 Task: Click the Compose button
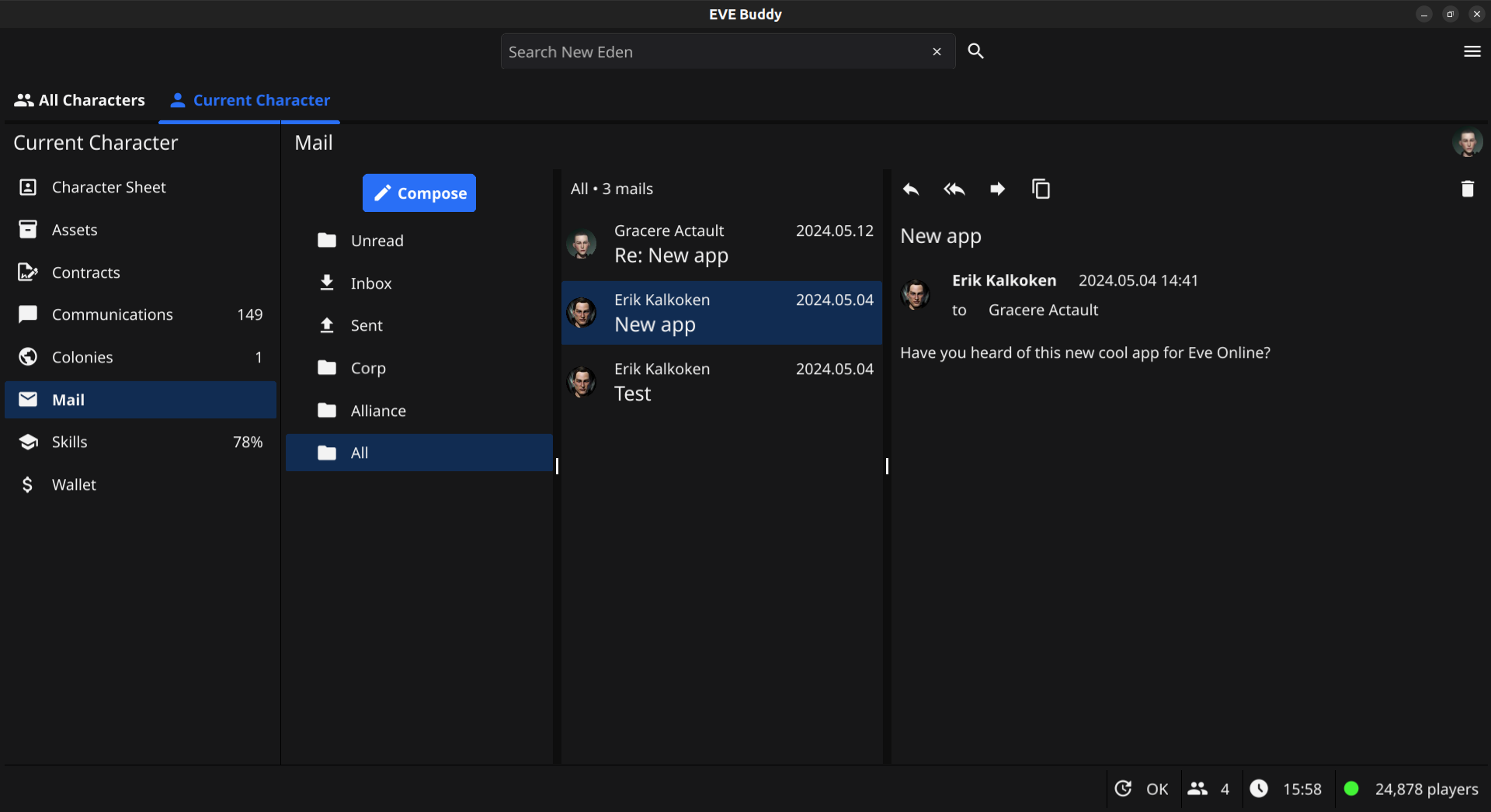tap(419, 193)
